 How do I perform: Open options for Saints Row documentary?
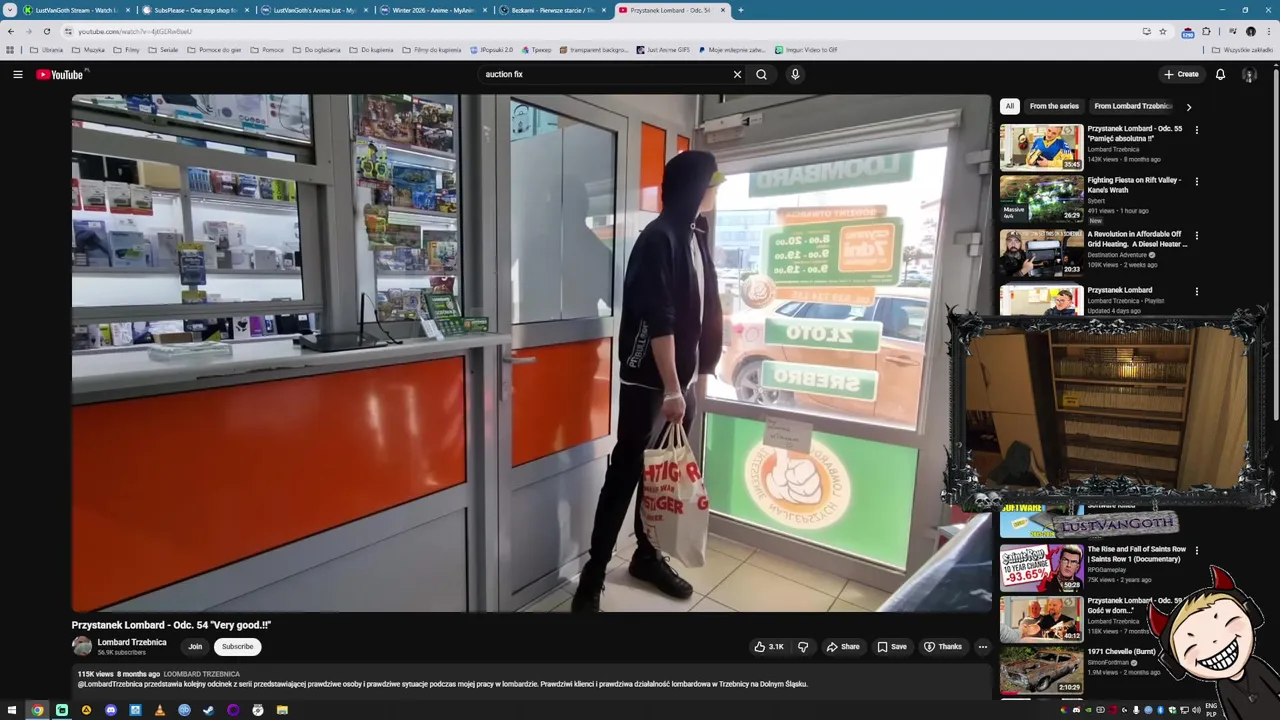click(1196, 551)
